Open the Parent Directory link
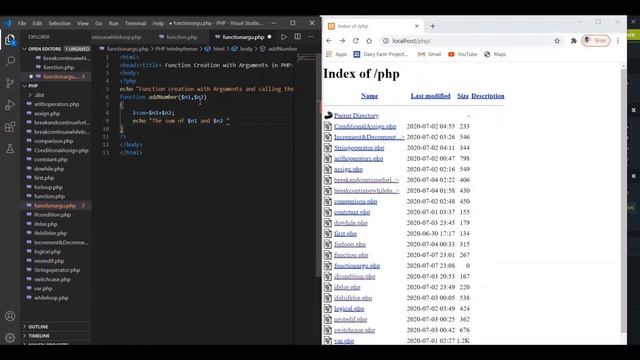Screen dimensions: 640x360 (356, 116)
